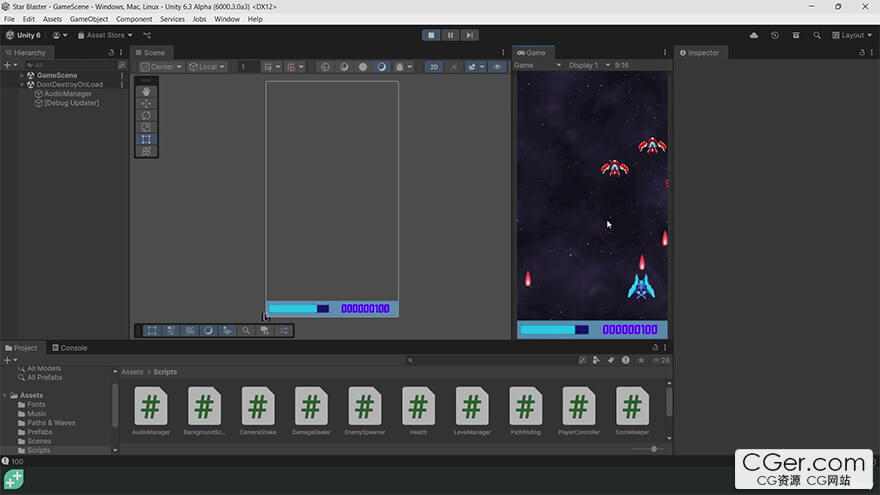Lock the Inspector panel
The image size is (880, 495).
[x=862, y=52]
